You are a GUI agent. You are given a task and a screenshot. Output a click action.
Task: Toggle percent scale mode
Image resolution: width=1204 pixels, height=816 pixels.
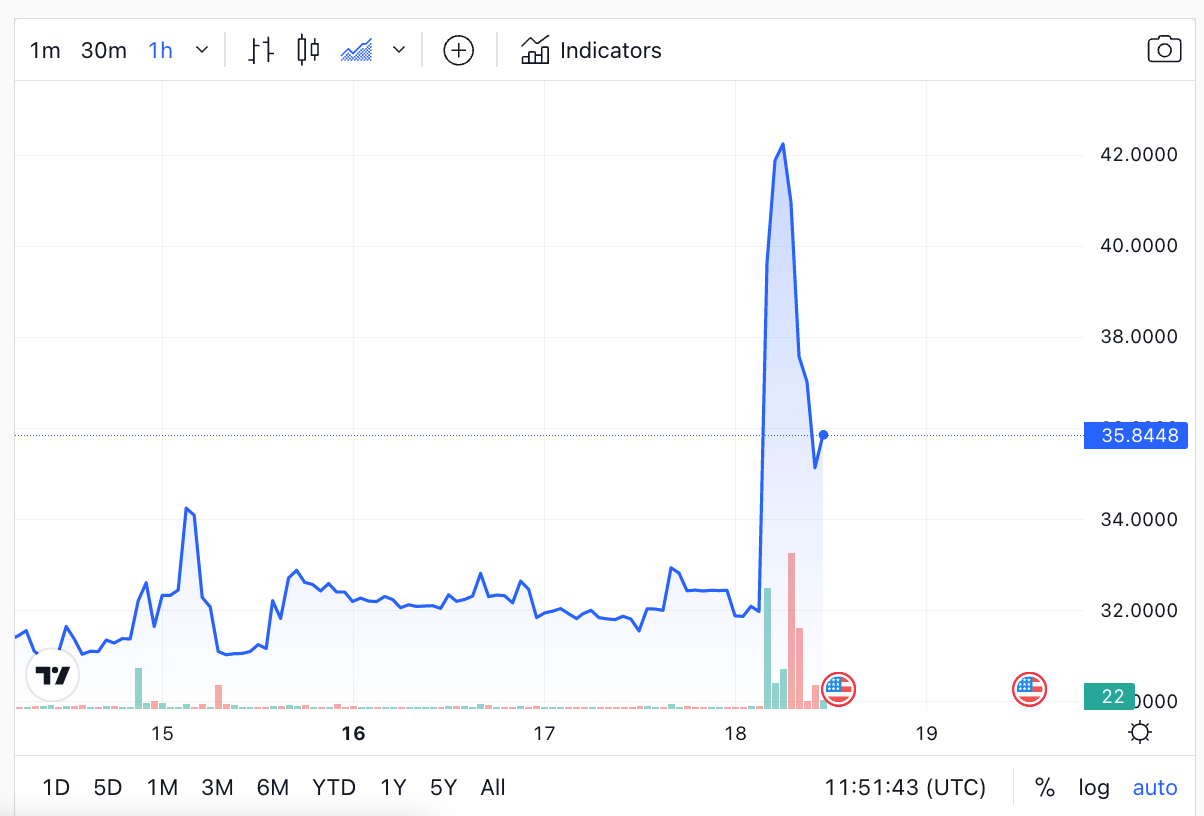[1045, 788]
